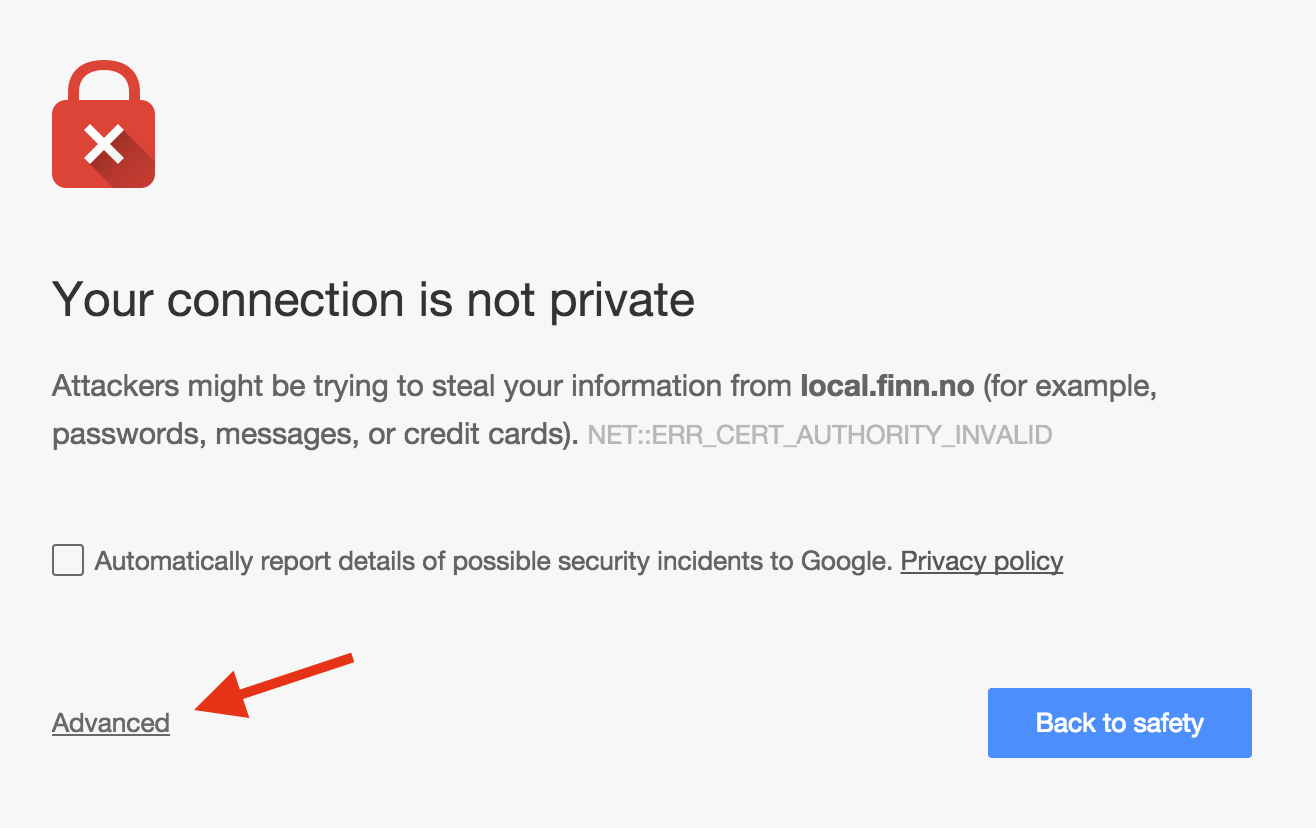Click the 'passwords, messages, or credit cards' text
This screenshot has height=828, width=1316.
coord(312,435)
